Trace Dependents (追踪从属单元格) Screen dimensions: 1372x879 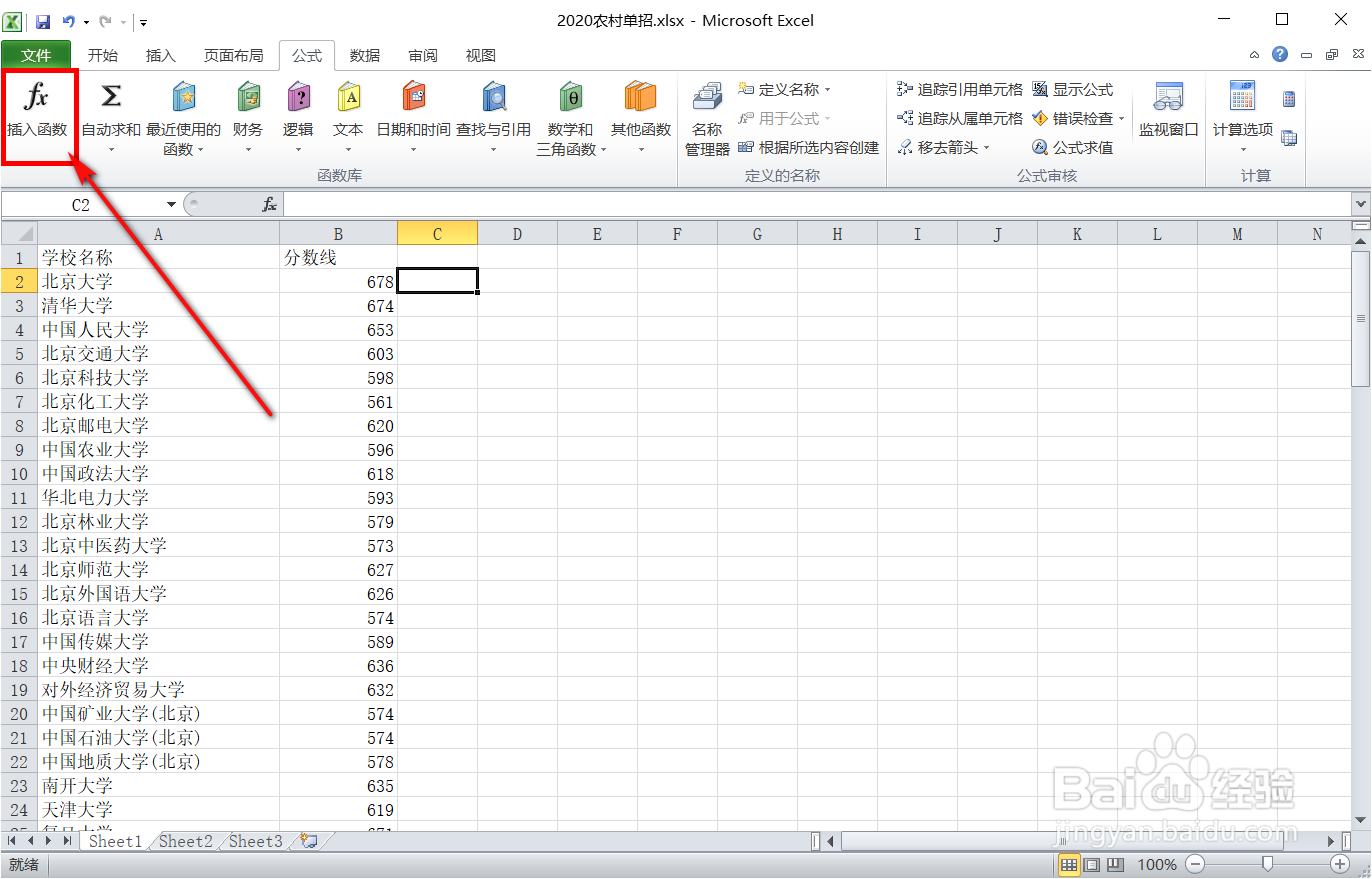(960, 119)
